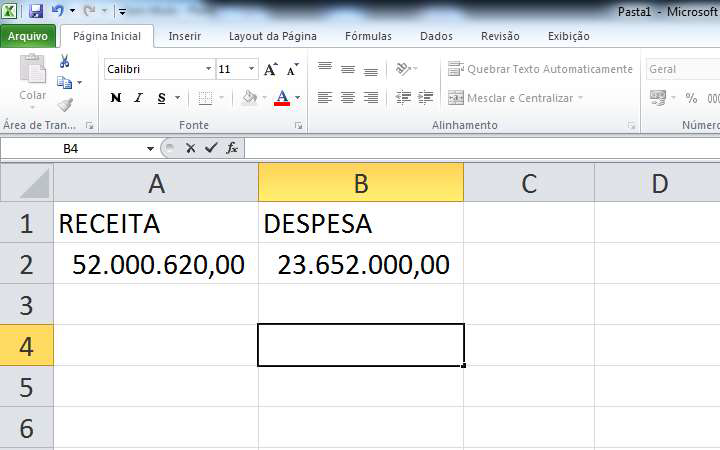
Task: Open the Arquivo tab
Action: tap(28, 36)
